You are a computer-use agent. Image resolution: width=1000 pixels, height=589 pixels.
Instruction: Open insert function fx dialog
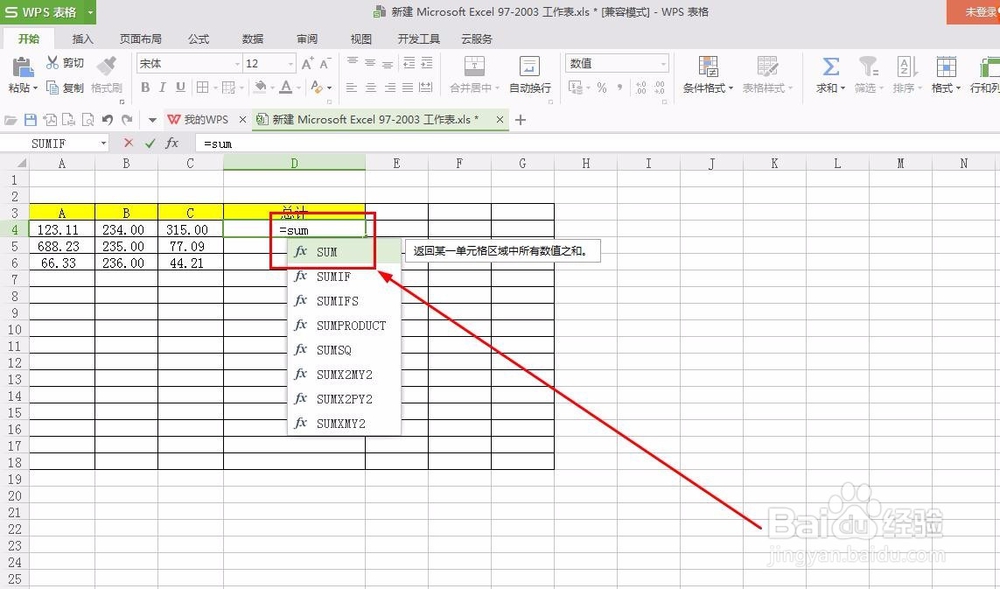[172, 143]
